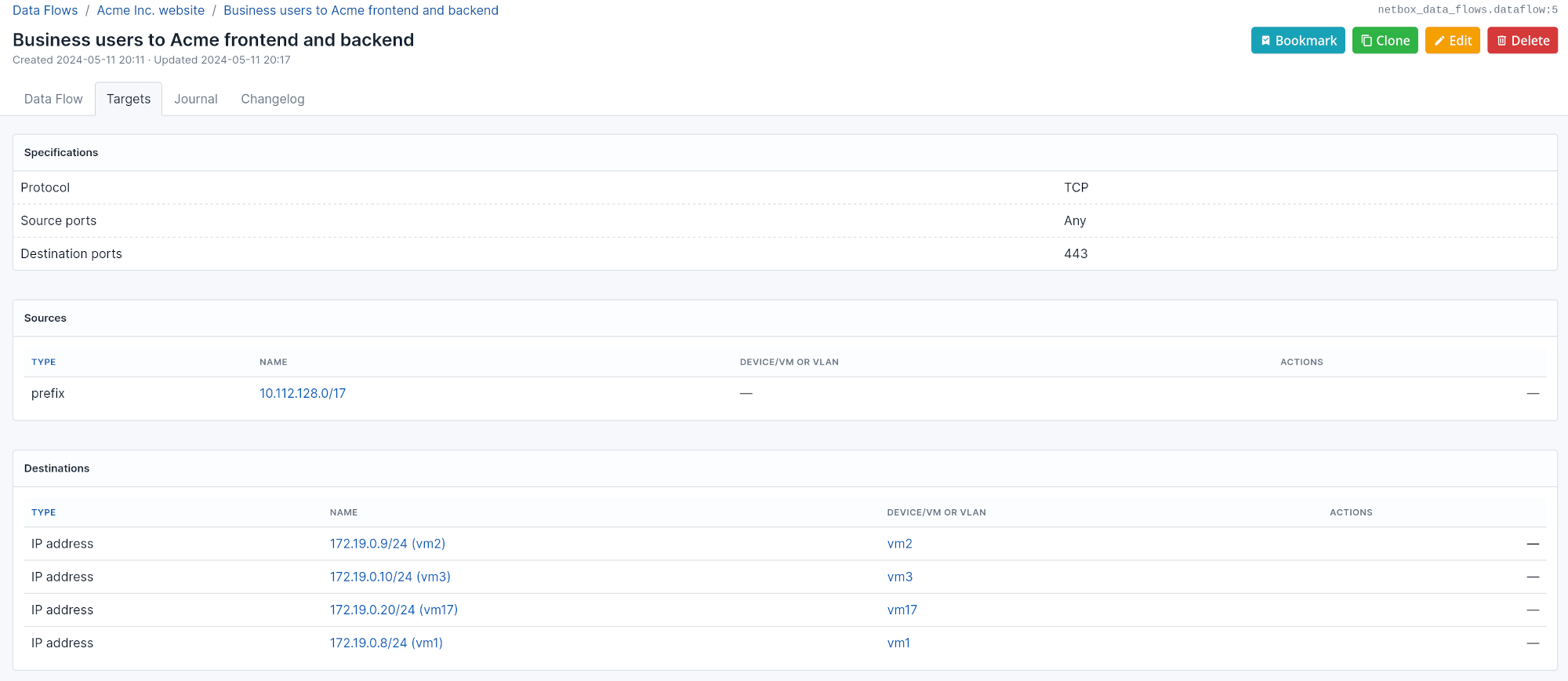Click breadcrumb for Business users to Acme frontend and backend
This screenshot has width=1568, height=681.
coord(361,10)
